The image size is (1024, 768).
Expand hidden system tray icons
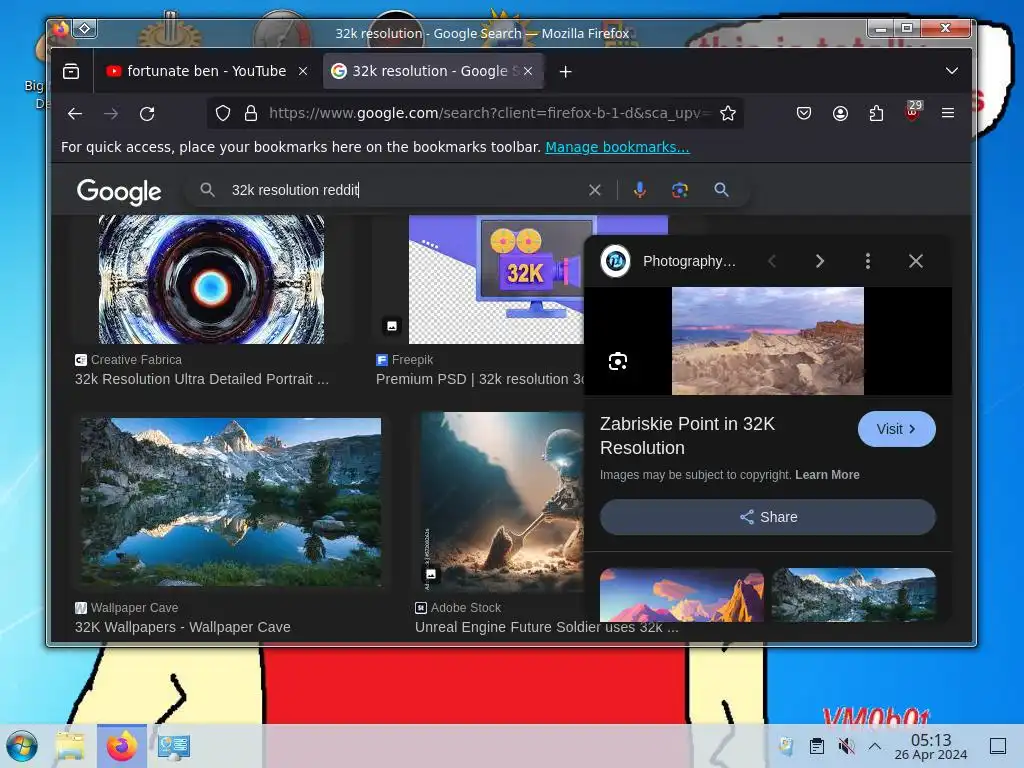point(875,746)
